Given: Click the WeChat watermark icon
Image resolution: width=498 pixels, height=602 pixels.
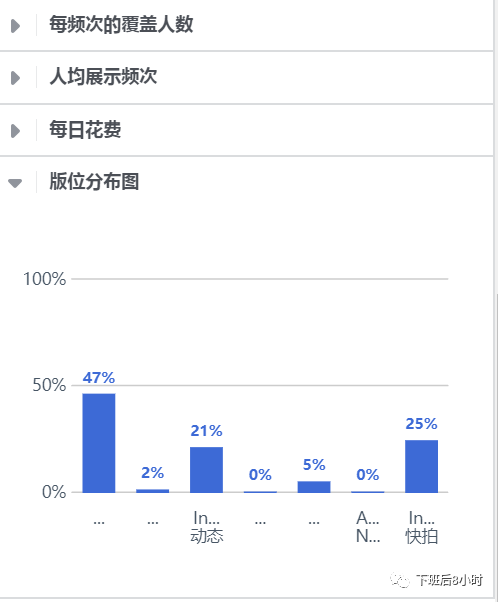Looking at the screenshot, I should click(x=400, y=580).
